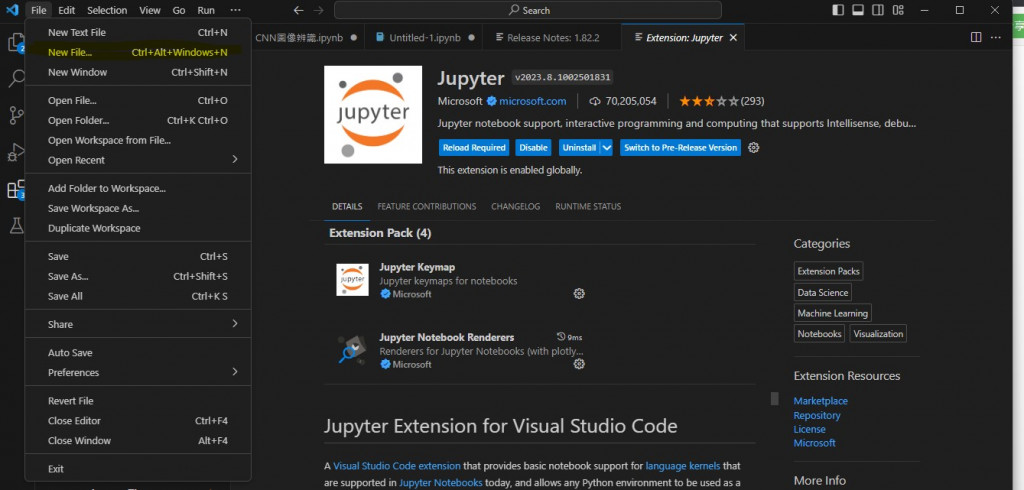Screen dimensions: 1024x490
Task: Open the Repository resource link
Action: click(x=817, y=416)
